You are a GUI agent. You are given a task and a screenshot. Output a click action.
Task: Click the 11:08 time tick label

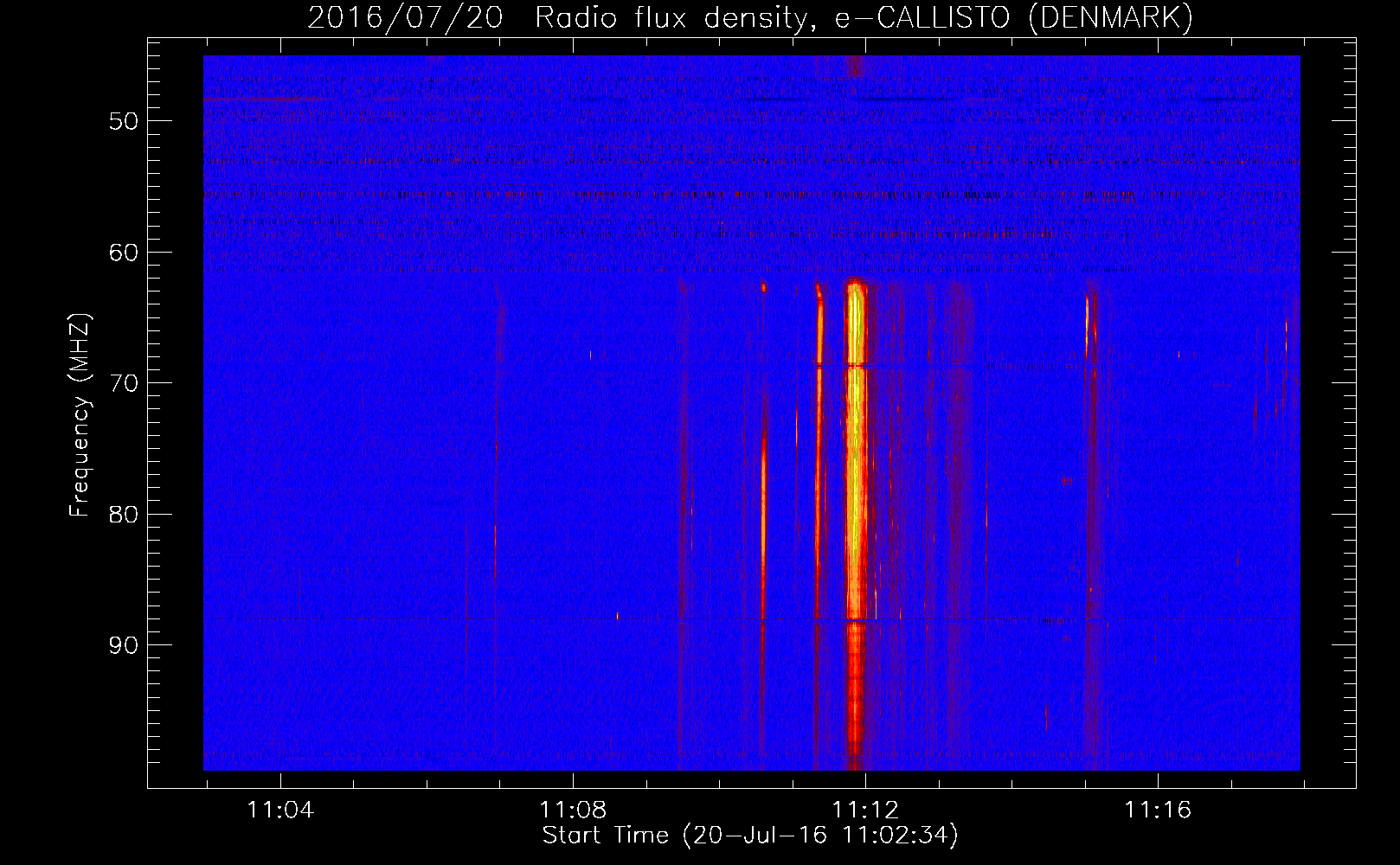click(573, 811)
